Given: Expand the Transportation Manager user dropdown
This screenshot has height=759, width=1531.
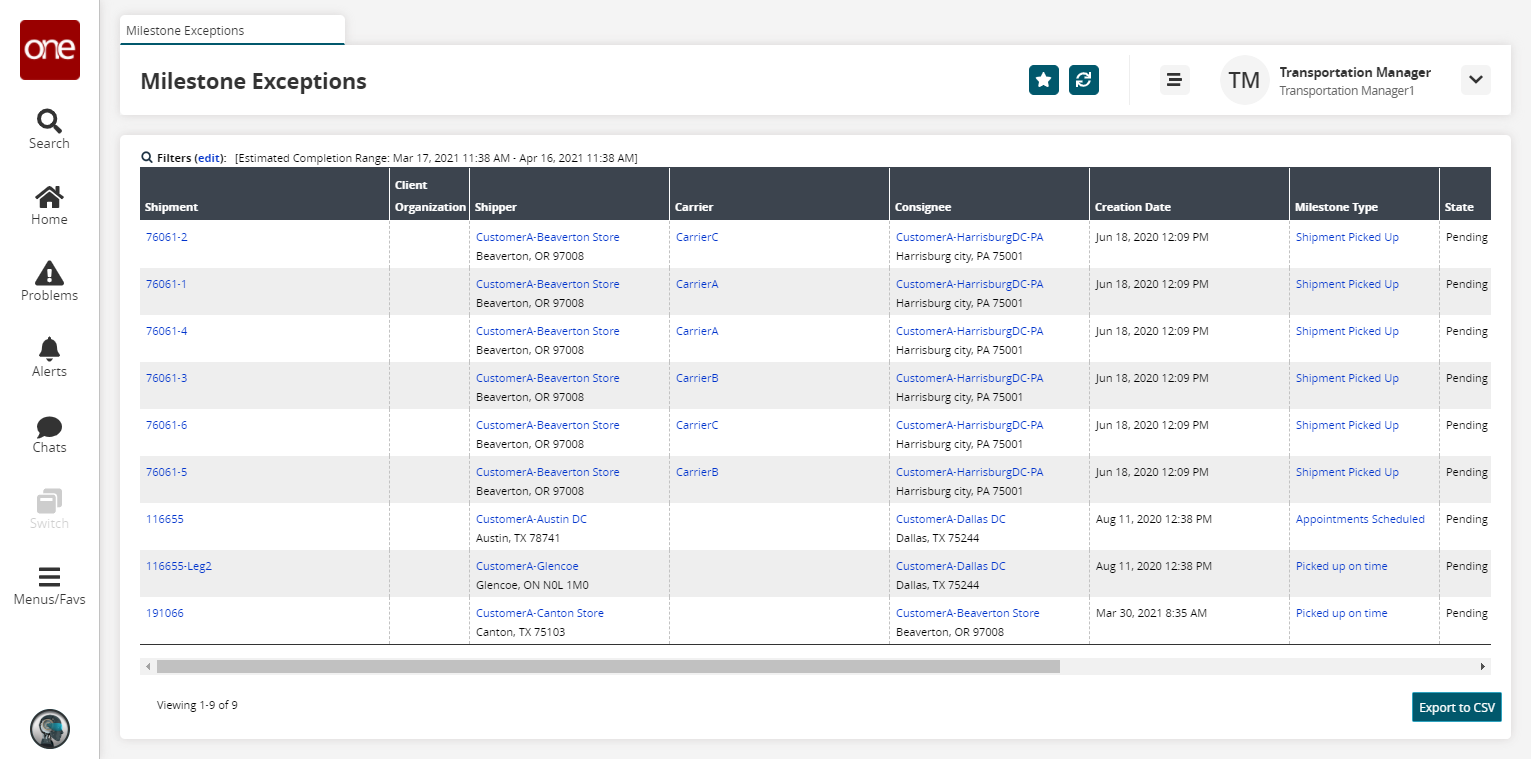Looking at the screenshot, I should pos(1475,80).
